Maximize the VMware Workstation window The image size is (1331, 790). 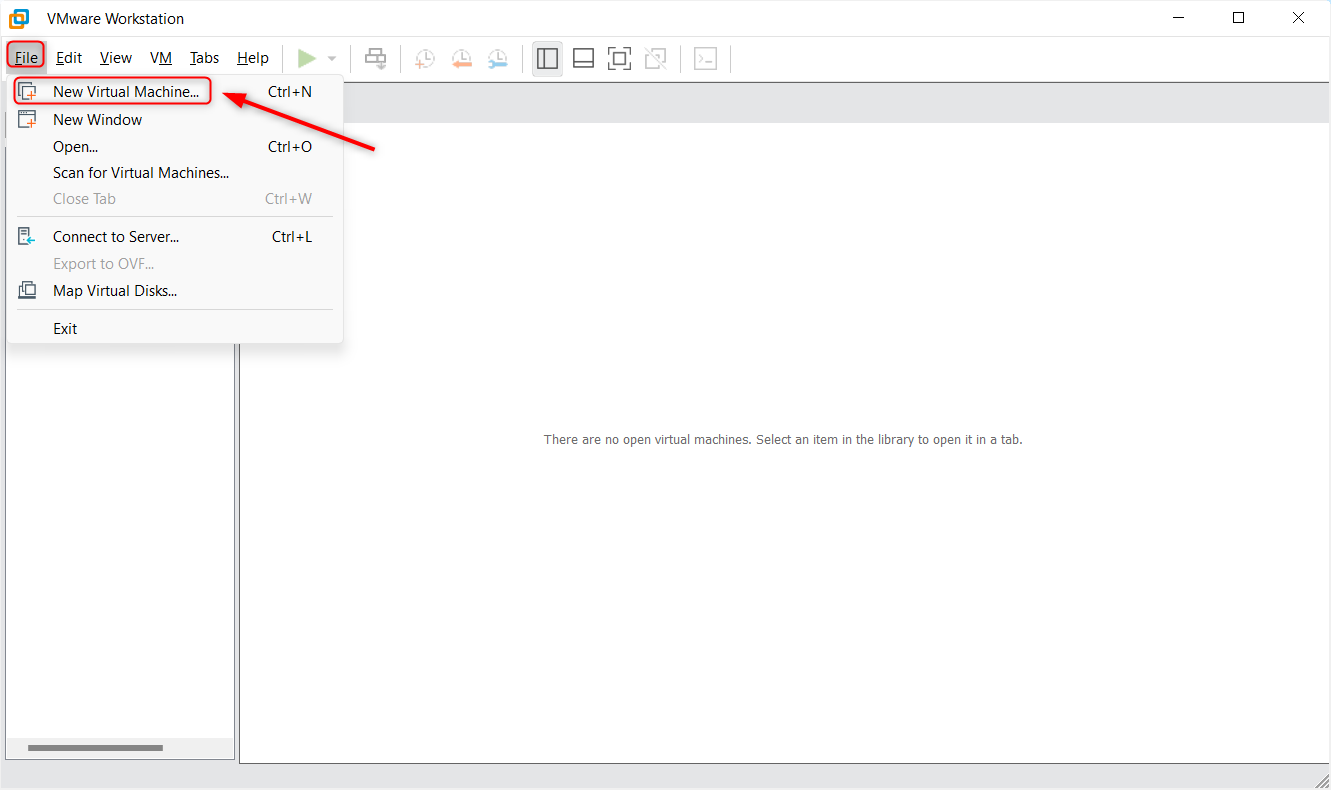click(x=1239, y=18)
